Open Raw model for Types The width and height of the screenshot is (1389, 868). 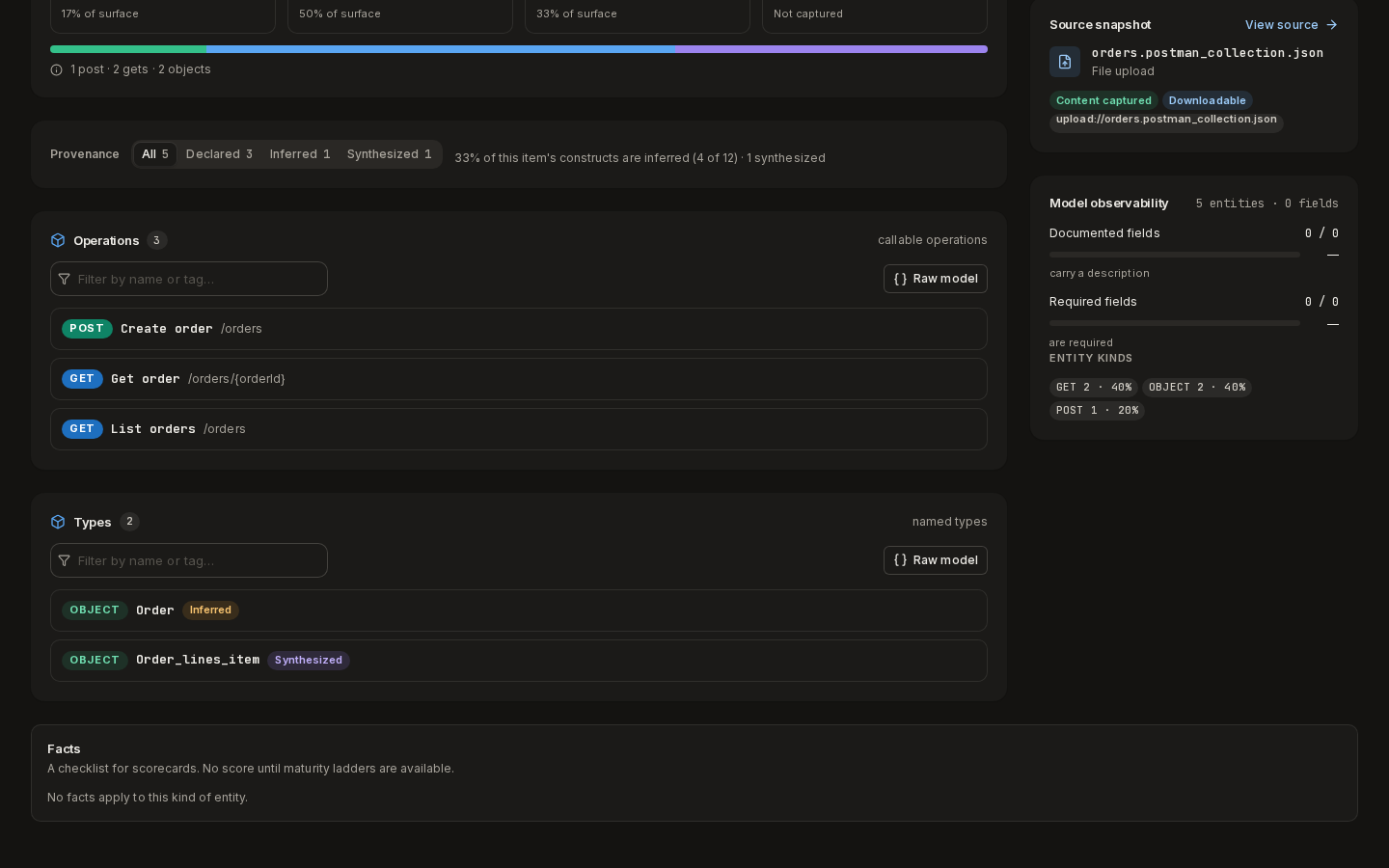click(x=936, y=560)
